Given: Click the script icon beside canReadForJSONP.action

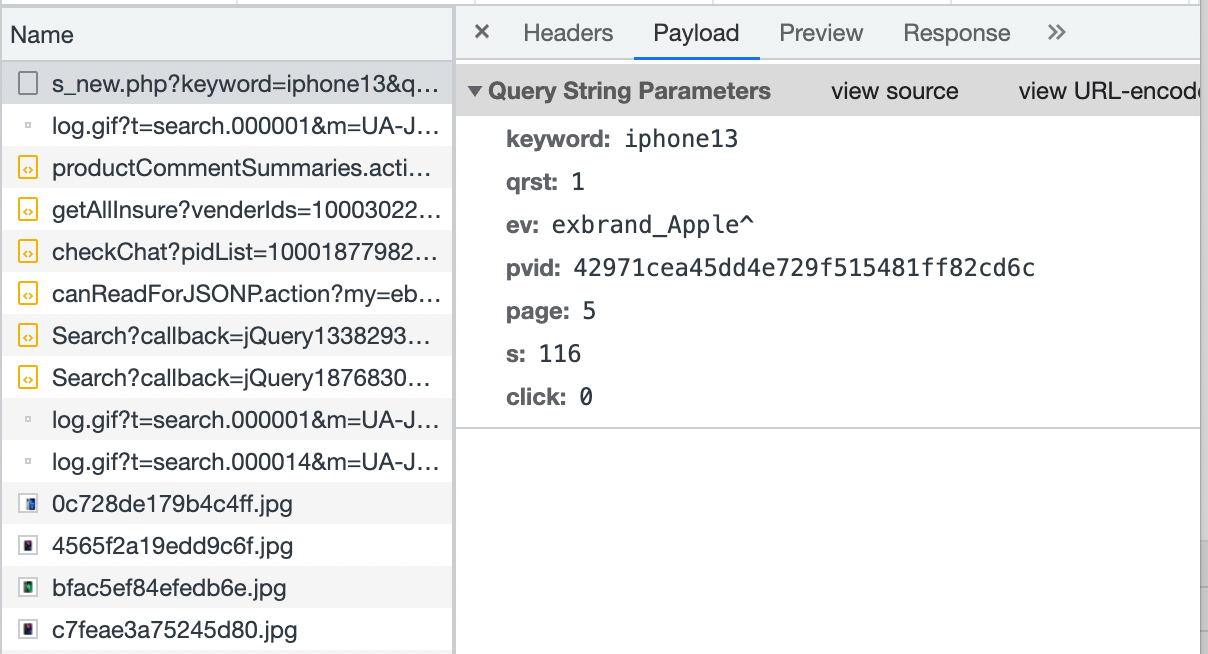Looking at the screenshot, I should click(29, 294).
